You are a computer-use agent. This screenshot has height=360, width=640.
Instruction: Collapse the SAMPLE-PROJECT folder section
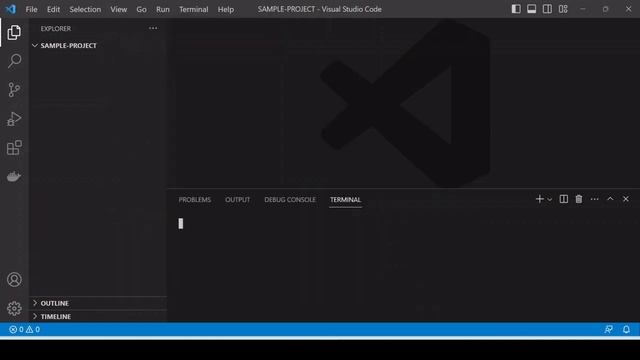[98, 45]
